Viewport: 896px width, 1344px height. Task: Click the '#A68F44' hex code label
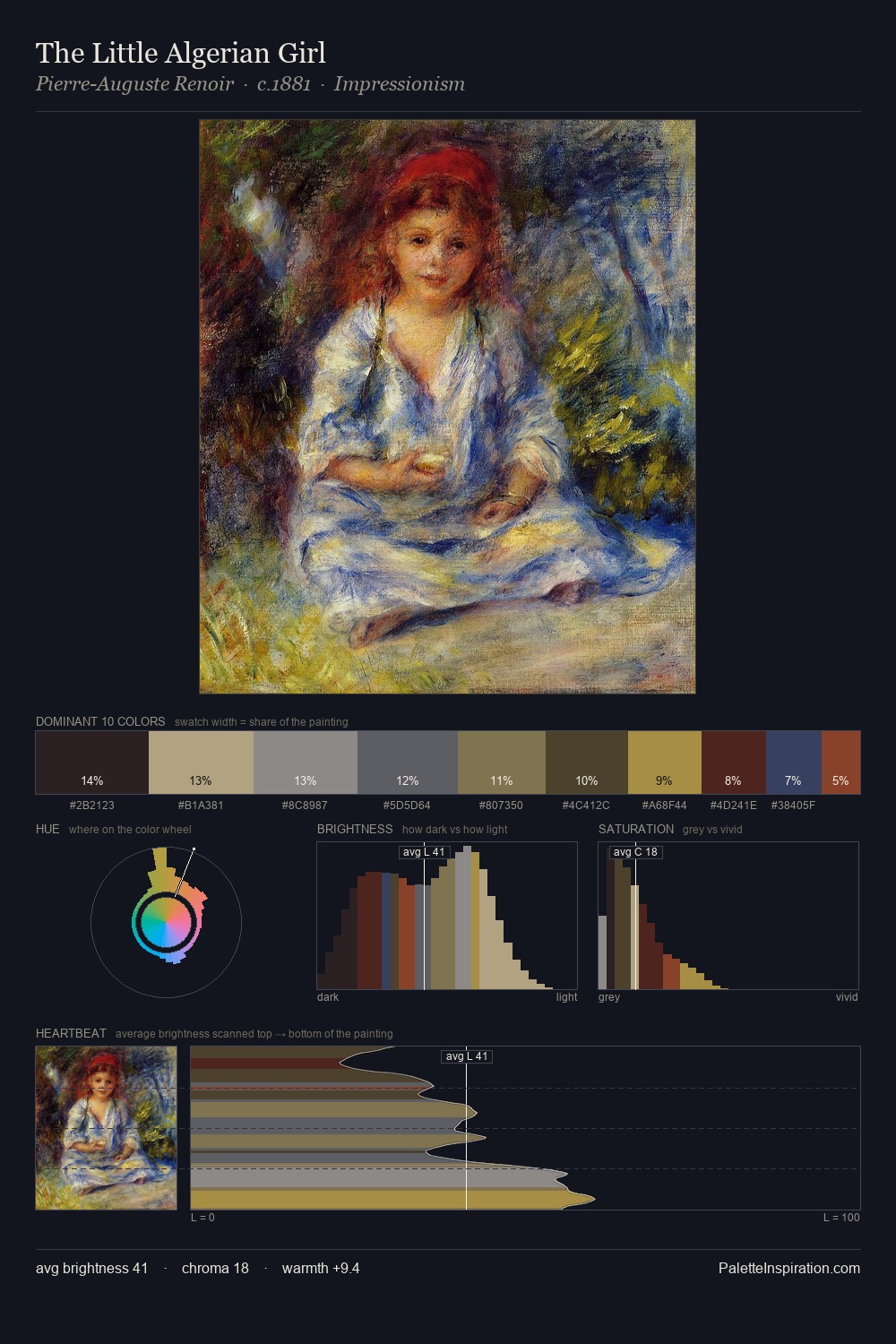[665, 805]
